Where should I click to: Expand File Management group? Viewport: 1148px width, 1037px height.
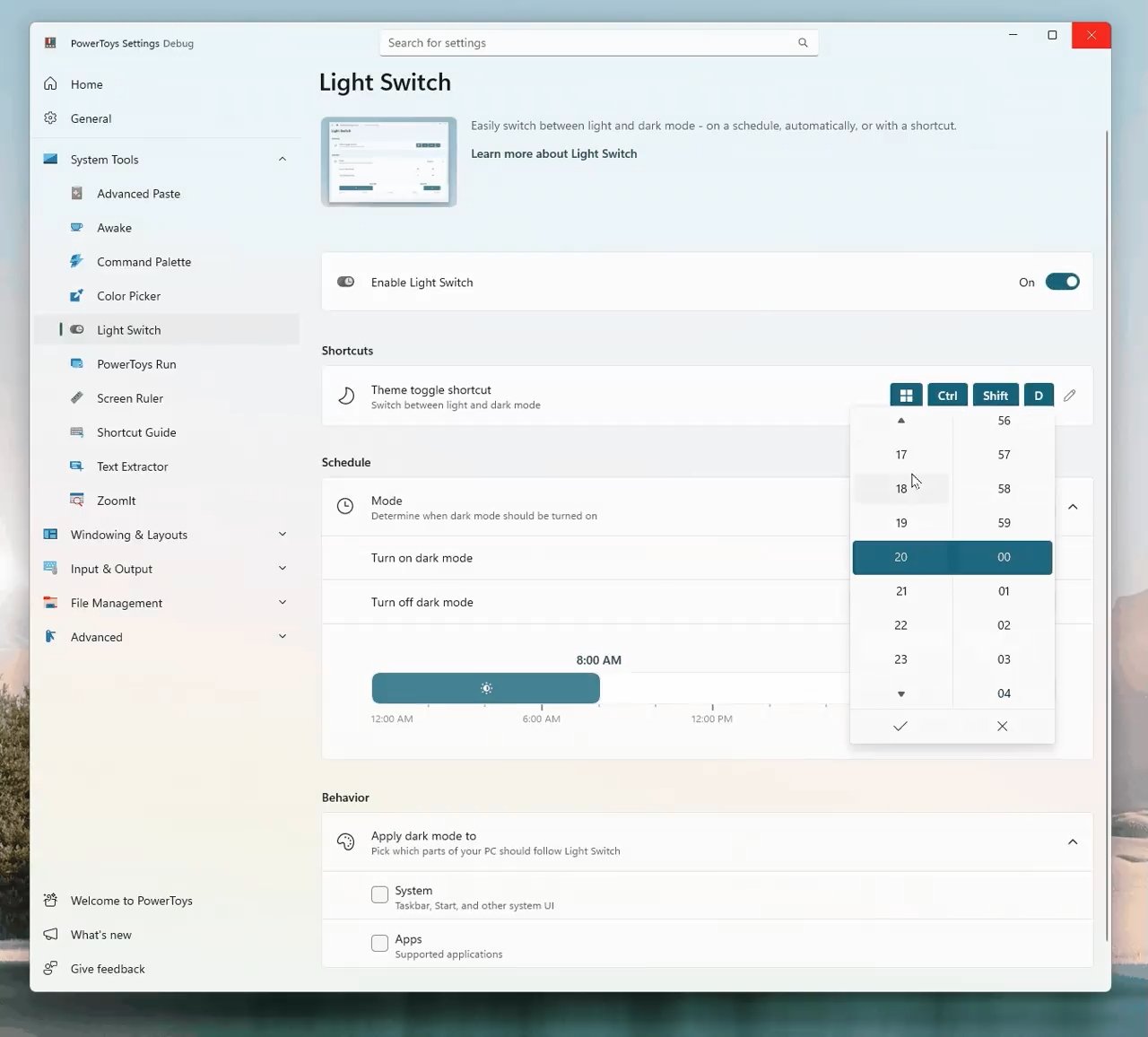click(283, 603)
